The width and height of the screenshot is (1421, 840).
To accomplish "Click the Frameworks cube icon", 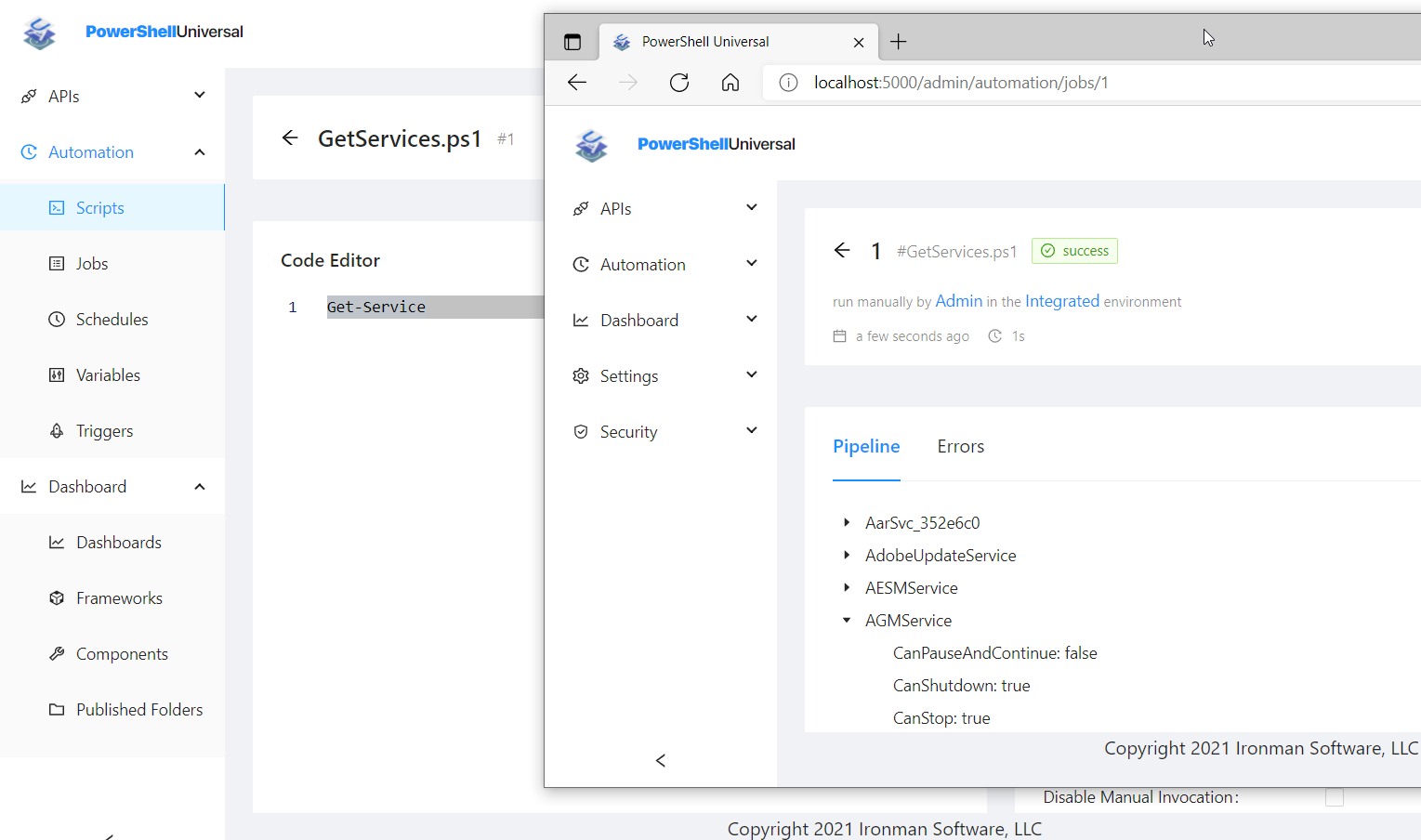I will 56,597.
